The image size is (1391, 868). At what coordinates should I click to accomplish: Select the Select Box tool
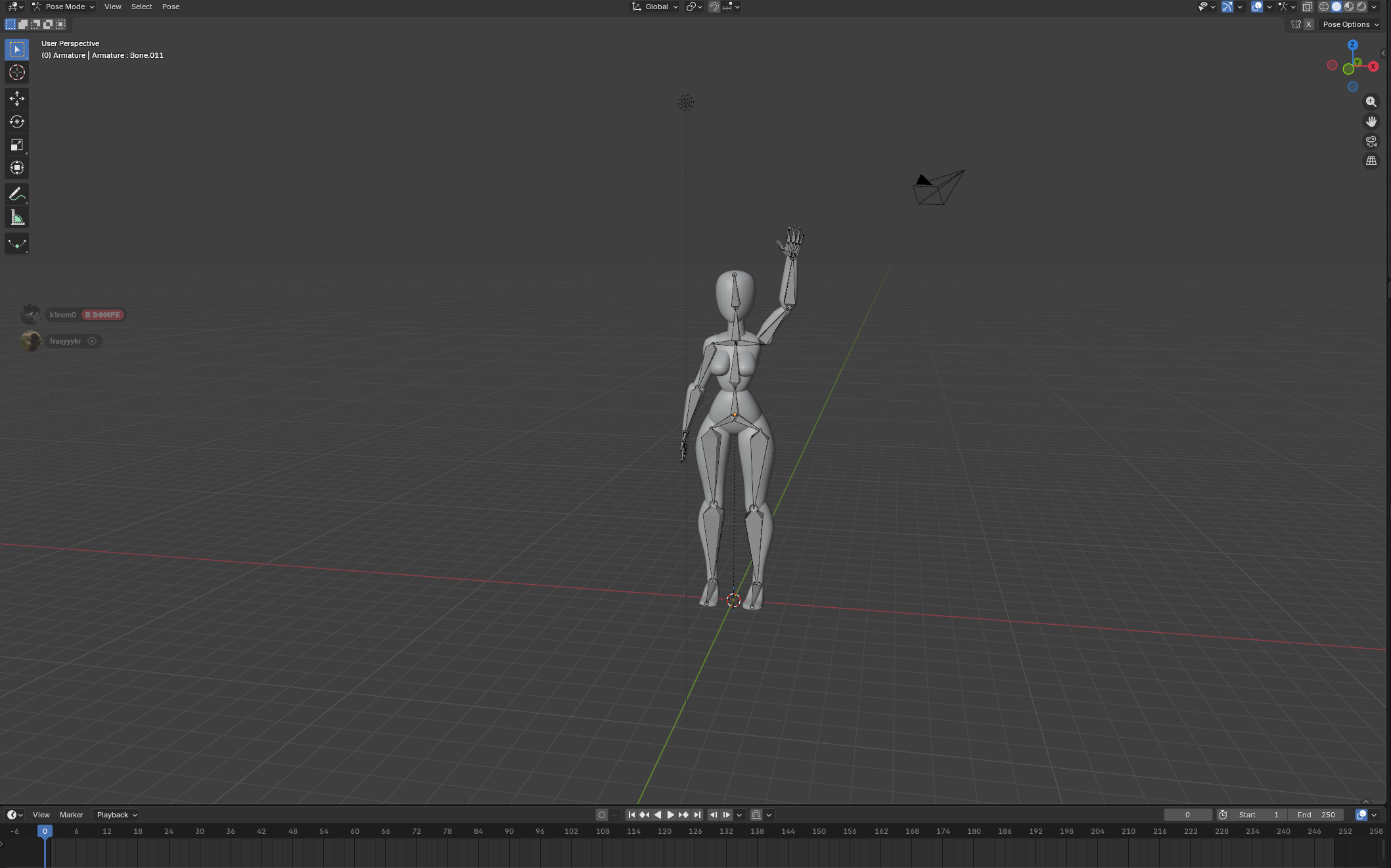point(17,49)
